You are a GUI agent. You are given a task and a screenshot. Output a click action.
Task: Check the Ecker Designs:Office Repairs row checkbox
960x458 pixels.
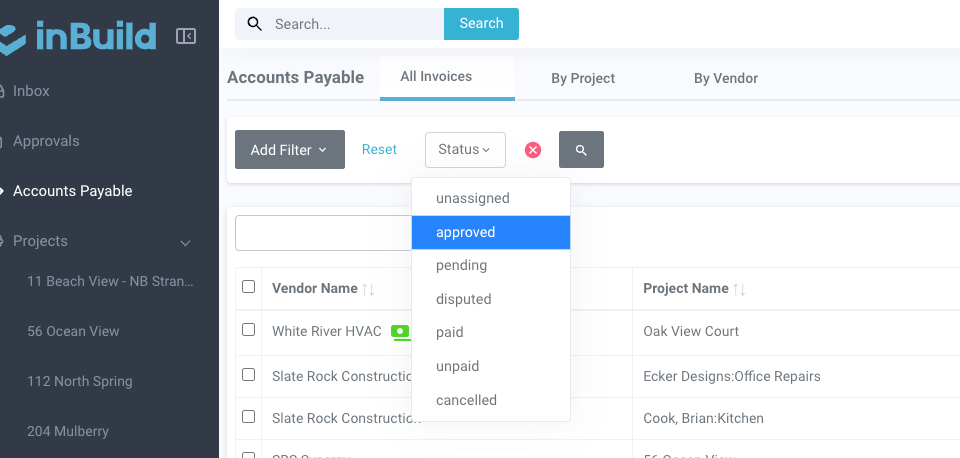tap(249, 375)
